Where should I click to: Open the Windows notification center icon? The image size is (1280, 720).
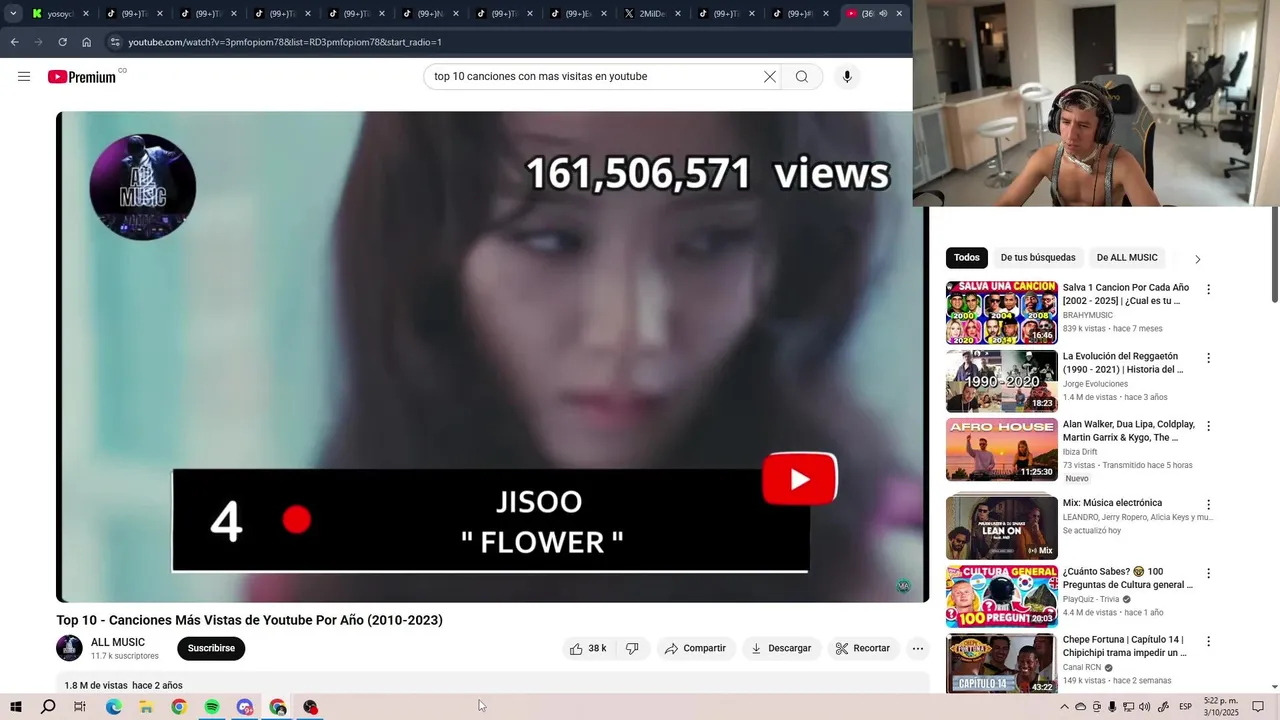tap(1258, 707)
